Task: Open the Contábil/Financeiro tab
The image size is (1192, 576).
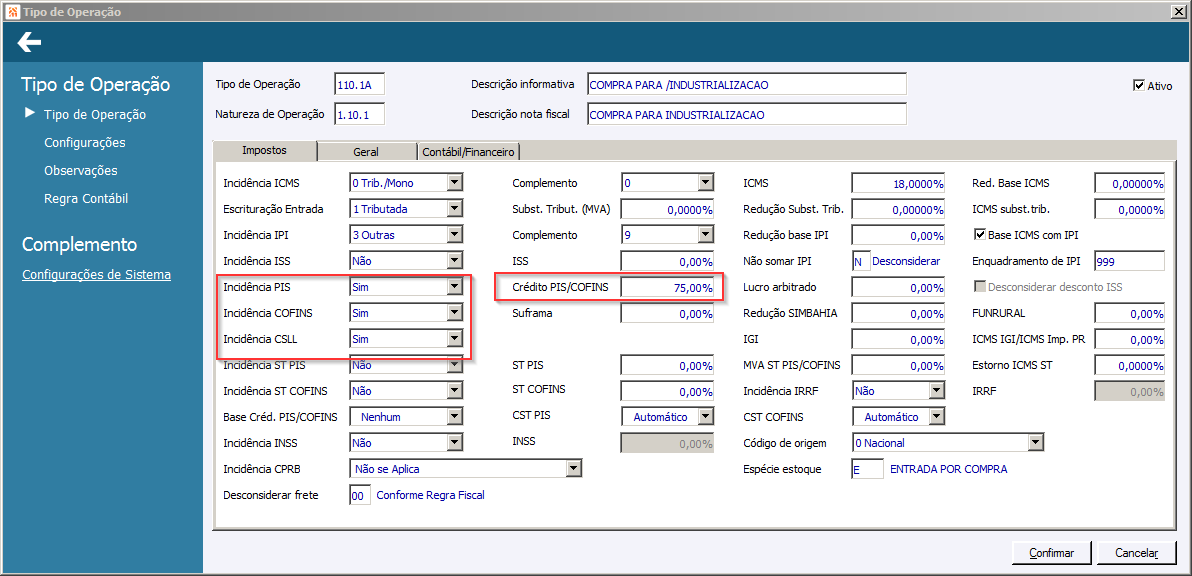Action: (x=468, y=152)
